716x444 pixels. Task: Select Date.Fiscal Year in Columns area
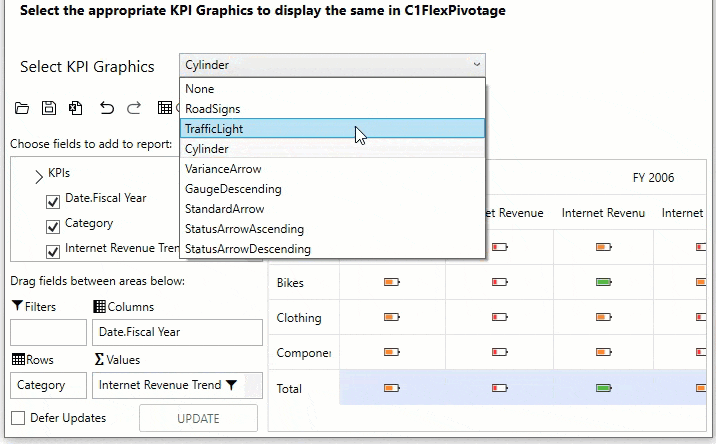point(176,332)
